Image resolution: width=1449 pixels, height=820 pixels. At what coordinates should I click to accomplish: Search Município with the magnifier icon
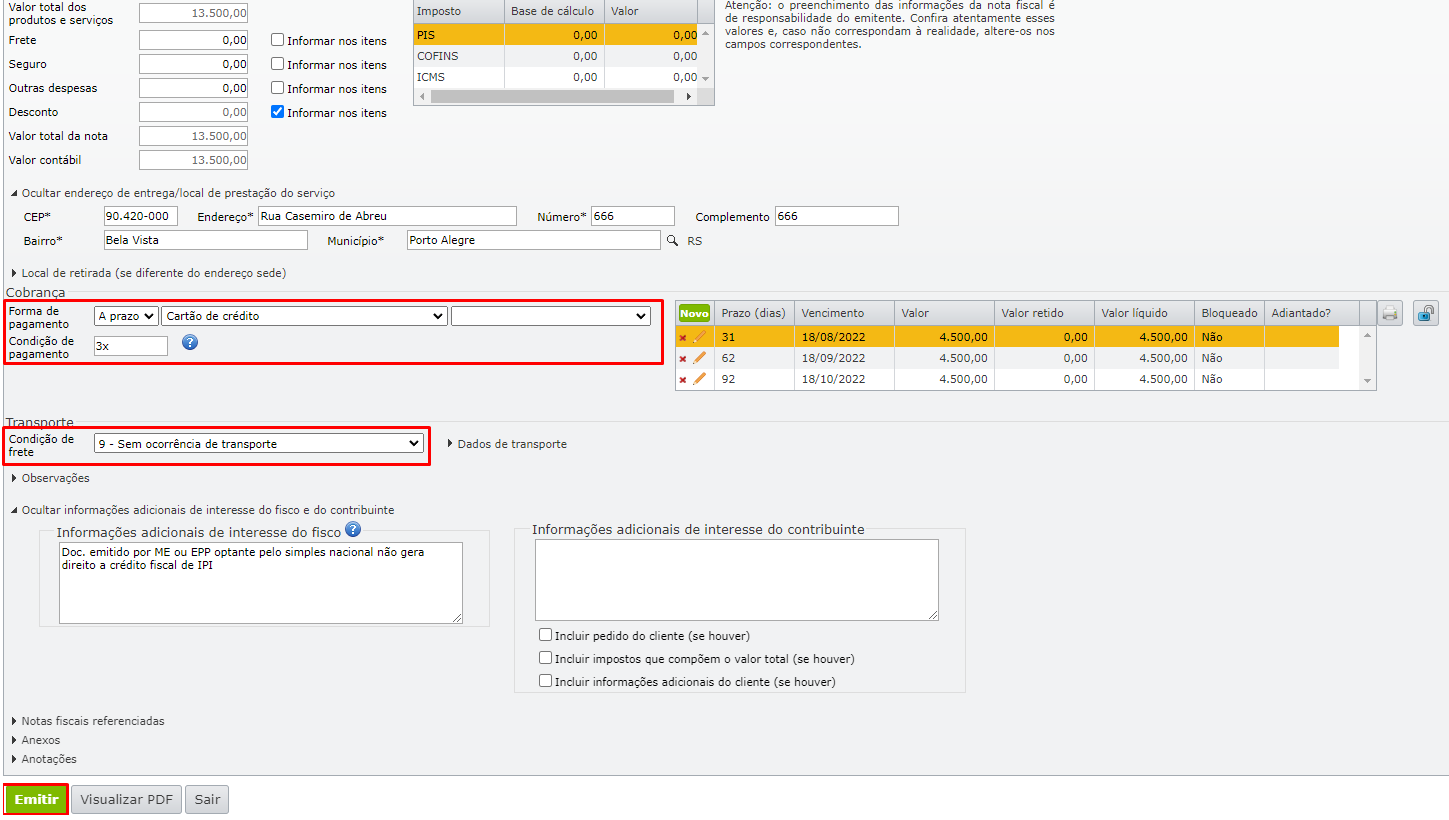(x=673, y=241)
